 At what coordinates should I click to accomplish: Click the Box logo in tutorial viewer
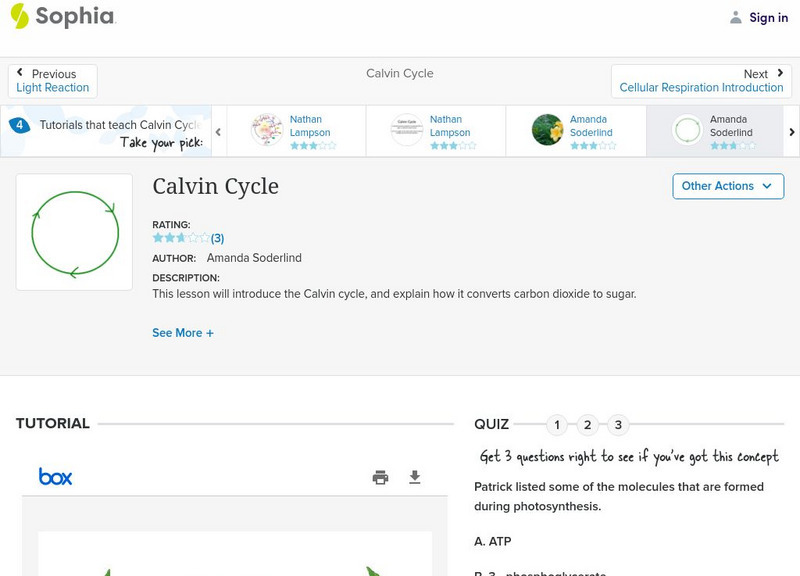click(x=55, y=477)
